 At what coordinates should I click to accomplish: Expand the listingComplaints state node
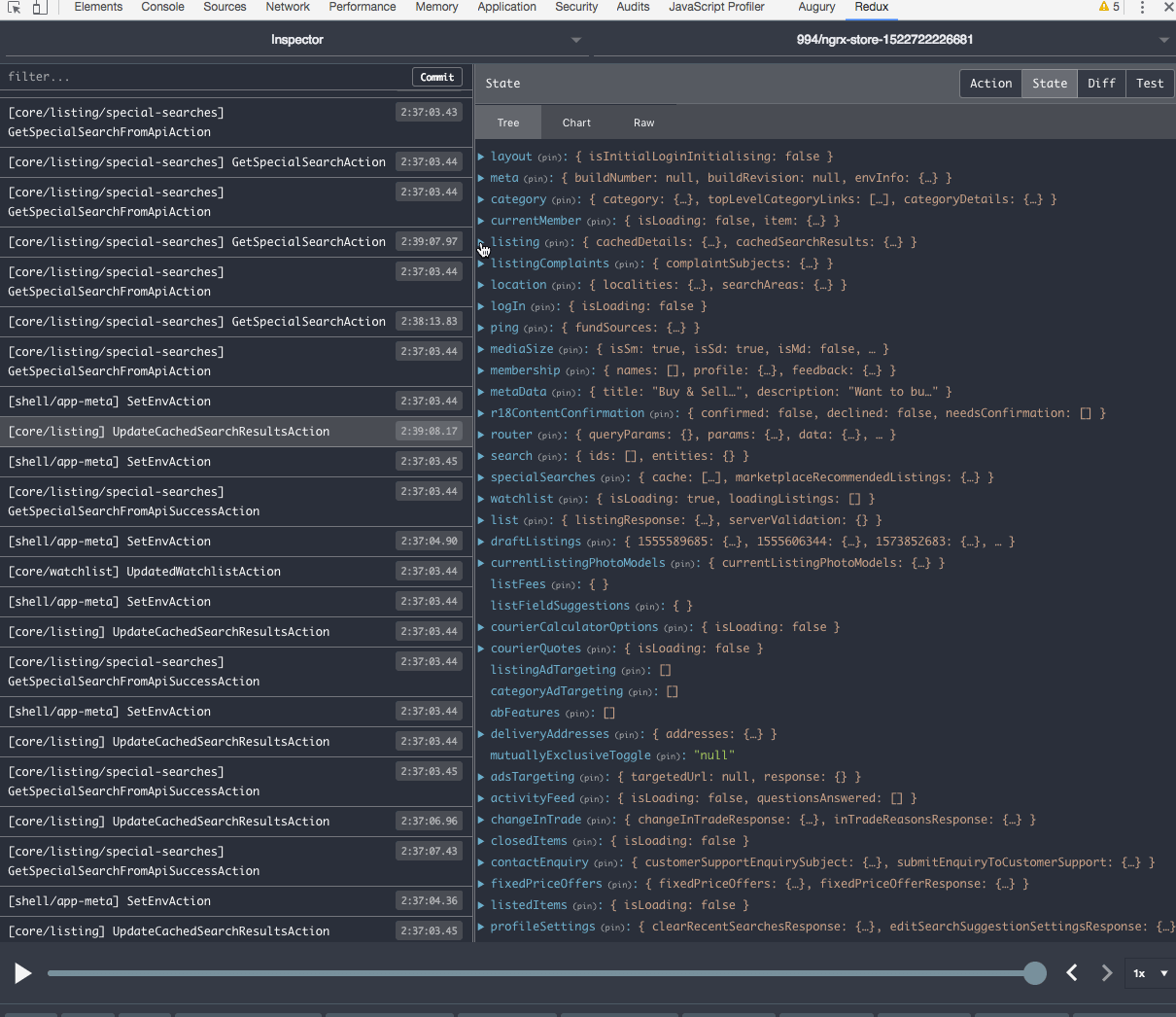tap(481, 263)
